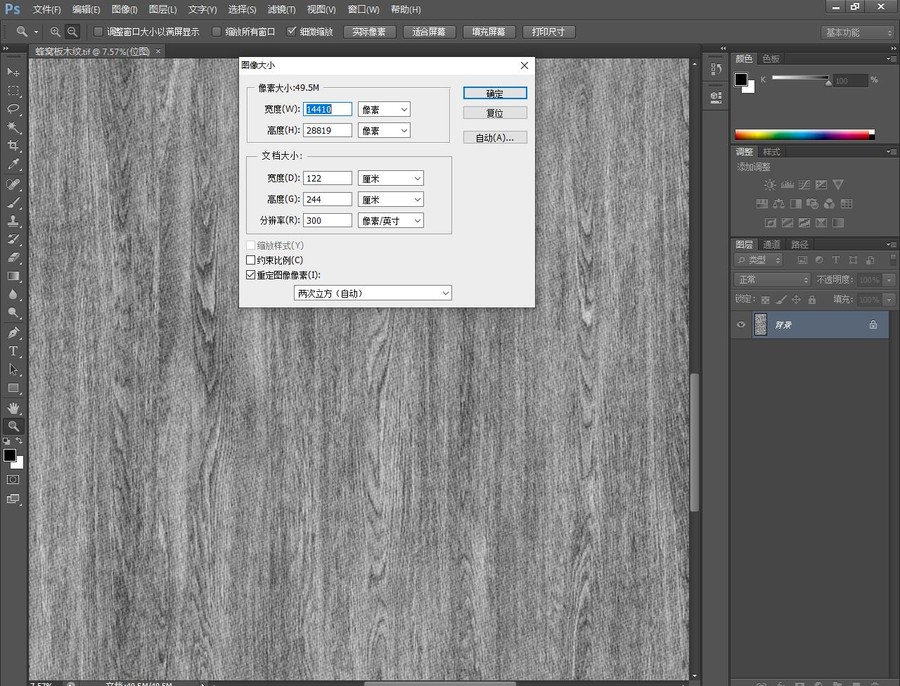This screenshot has width=900, height=686.
Task: Switch to the 色板 tab
Action: pos(771,59)
